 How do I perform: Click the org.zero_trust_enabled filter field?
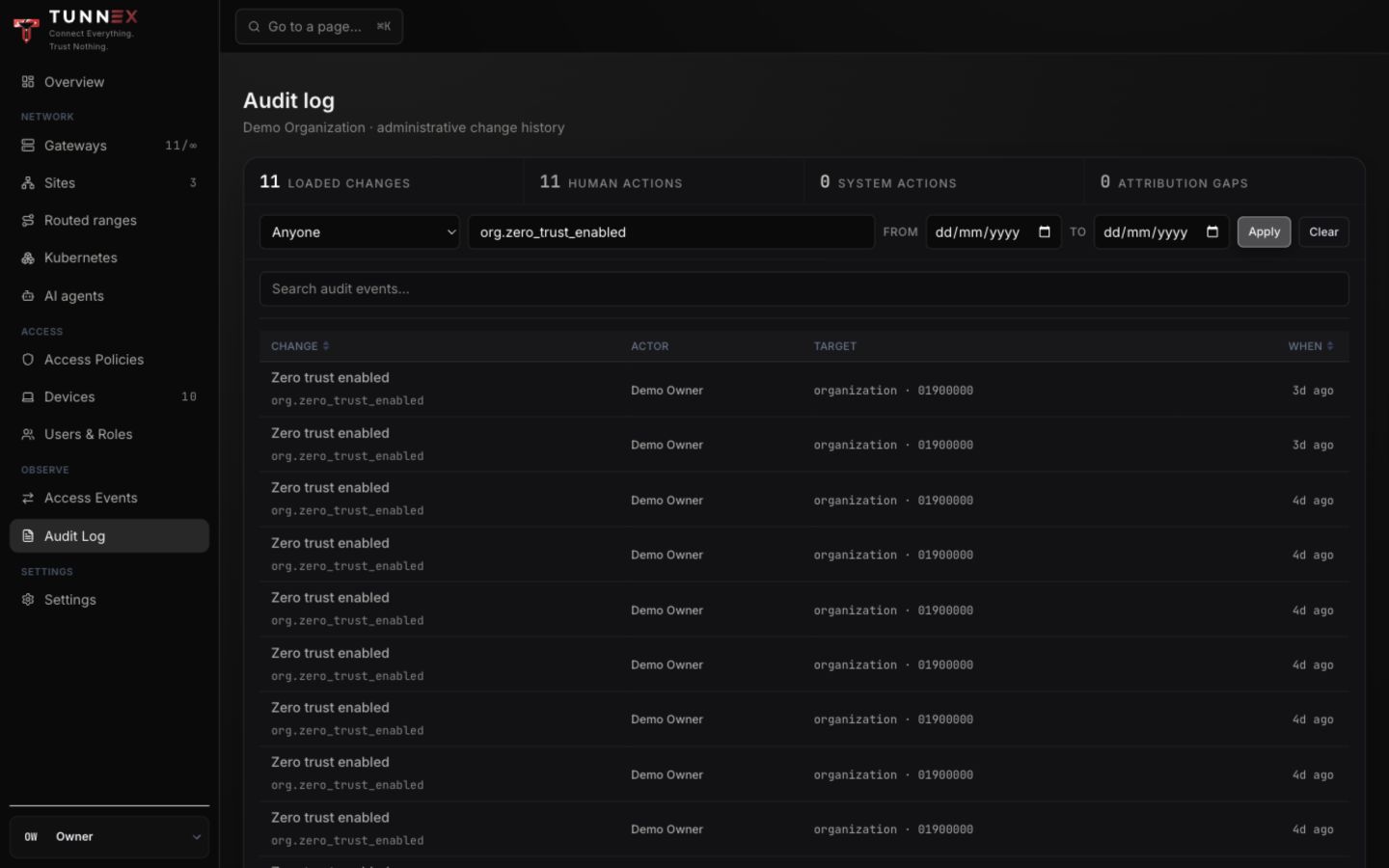coord(671,232)
